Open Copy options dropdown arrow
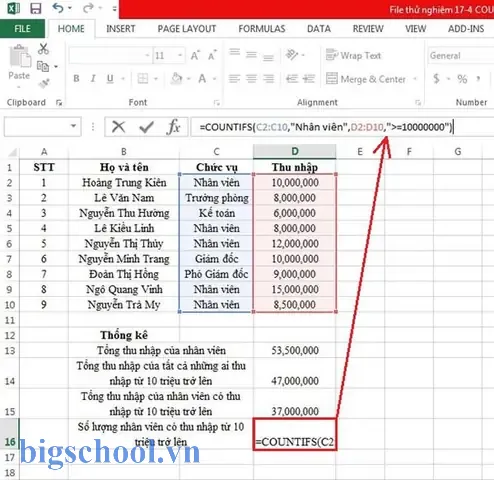494x480 pixels. (56, 67)
